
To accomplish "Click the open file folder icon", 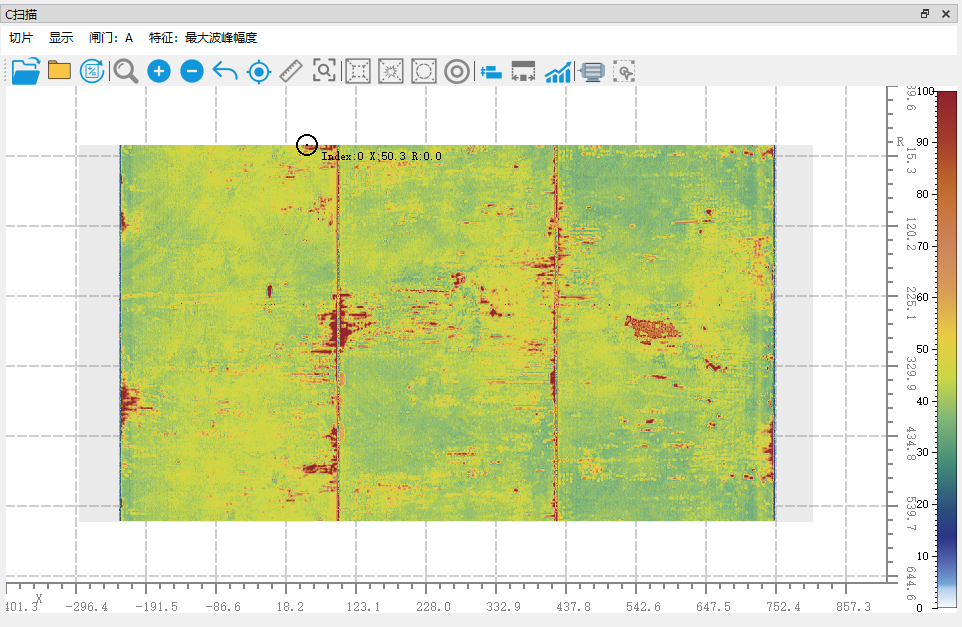I will coord(25,71).
